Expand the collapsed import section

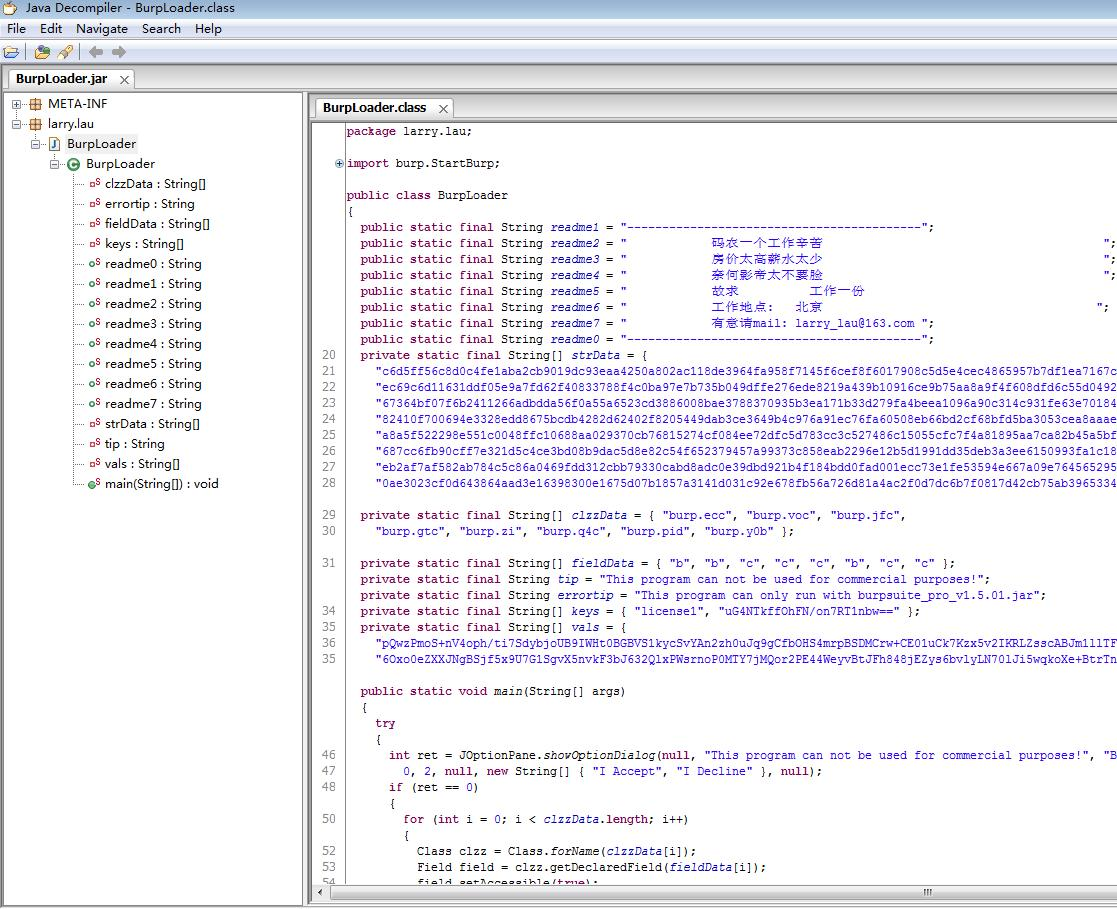(339, 163)
